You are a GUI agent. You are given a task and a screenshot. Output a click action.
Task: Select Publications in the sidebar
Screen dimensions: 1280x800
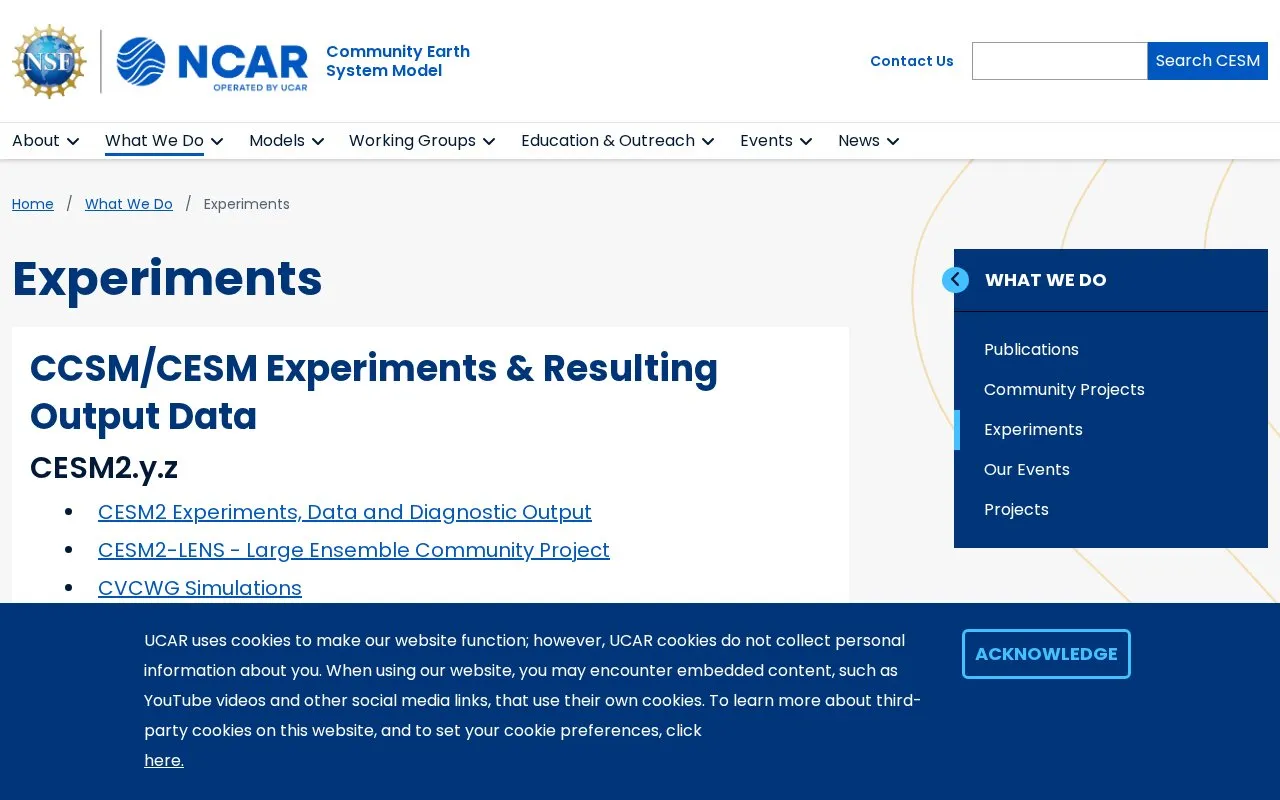click(1031, 350)
